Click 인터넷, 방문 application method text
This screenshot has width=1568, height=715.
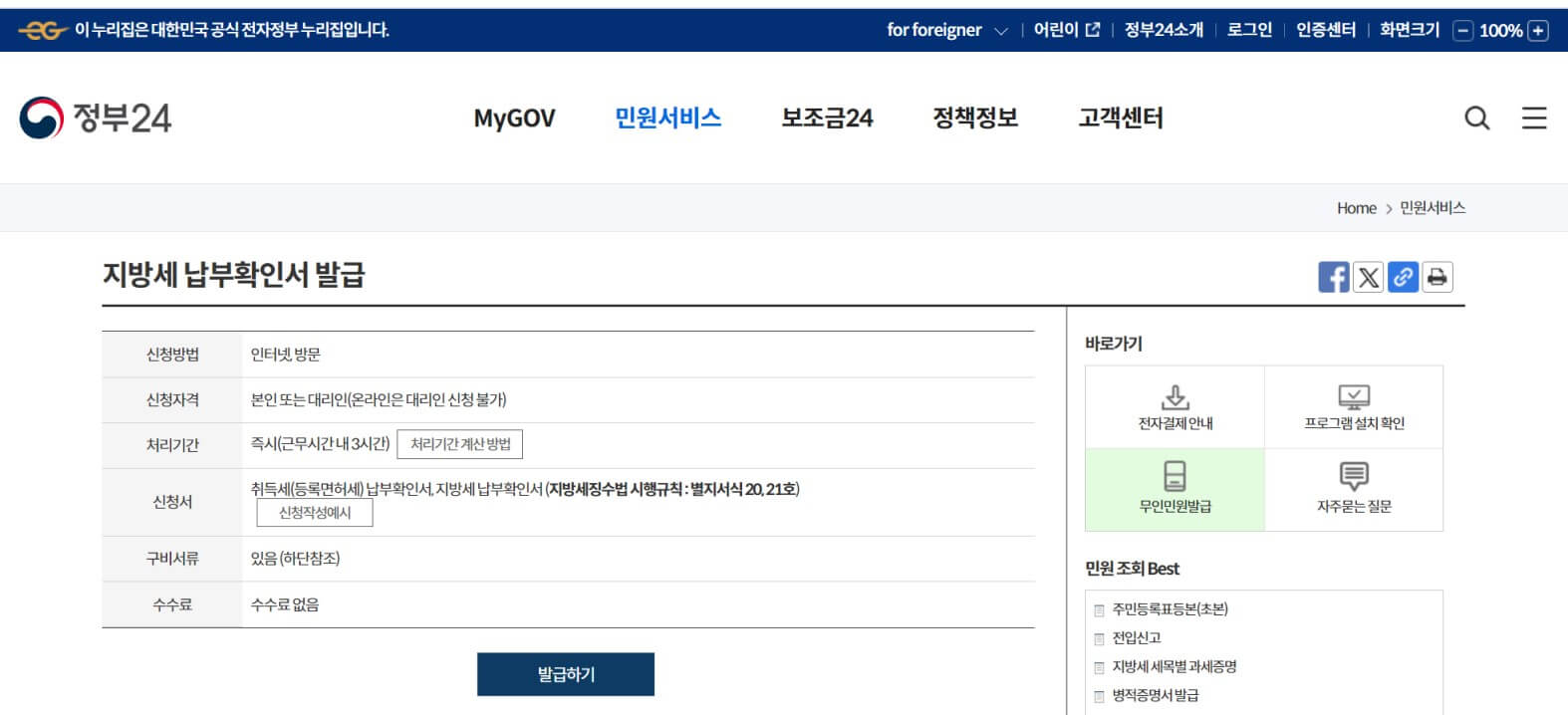tap(285, 355)
